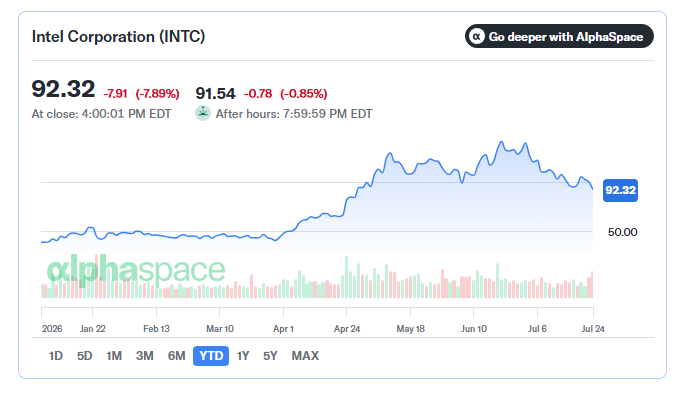Click the after-hours market icon
This screenshot has width=675, height=406.
pyautogui.click(x=203, y=113)
